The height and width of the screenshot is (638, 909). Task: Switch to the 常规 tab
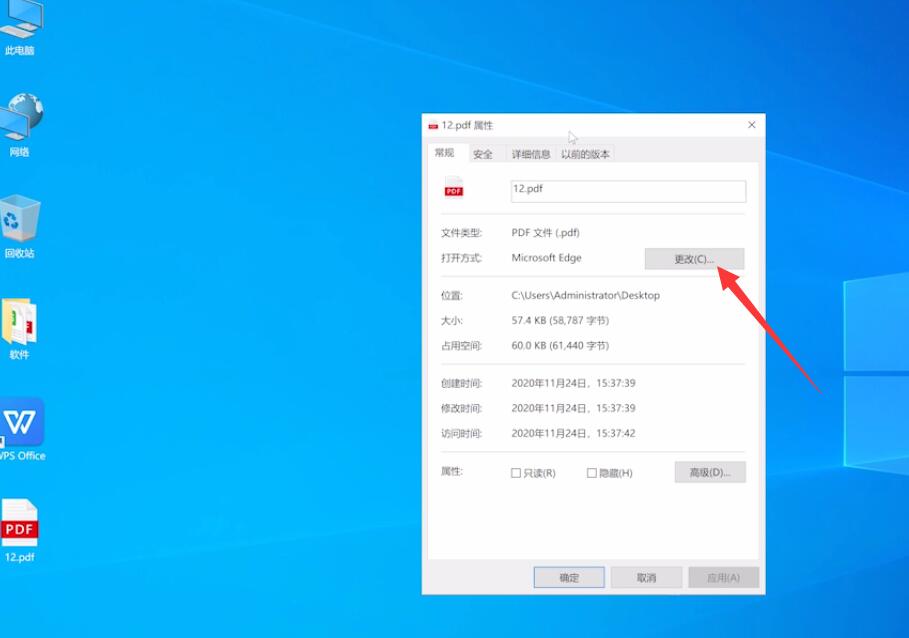[x=445, y=152]
